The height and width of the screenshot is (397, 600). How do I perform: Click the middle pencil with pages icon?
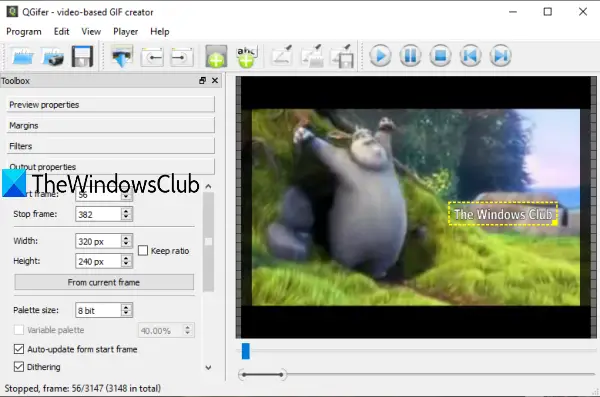tap(312, 56)
